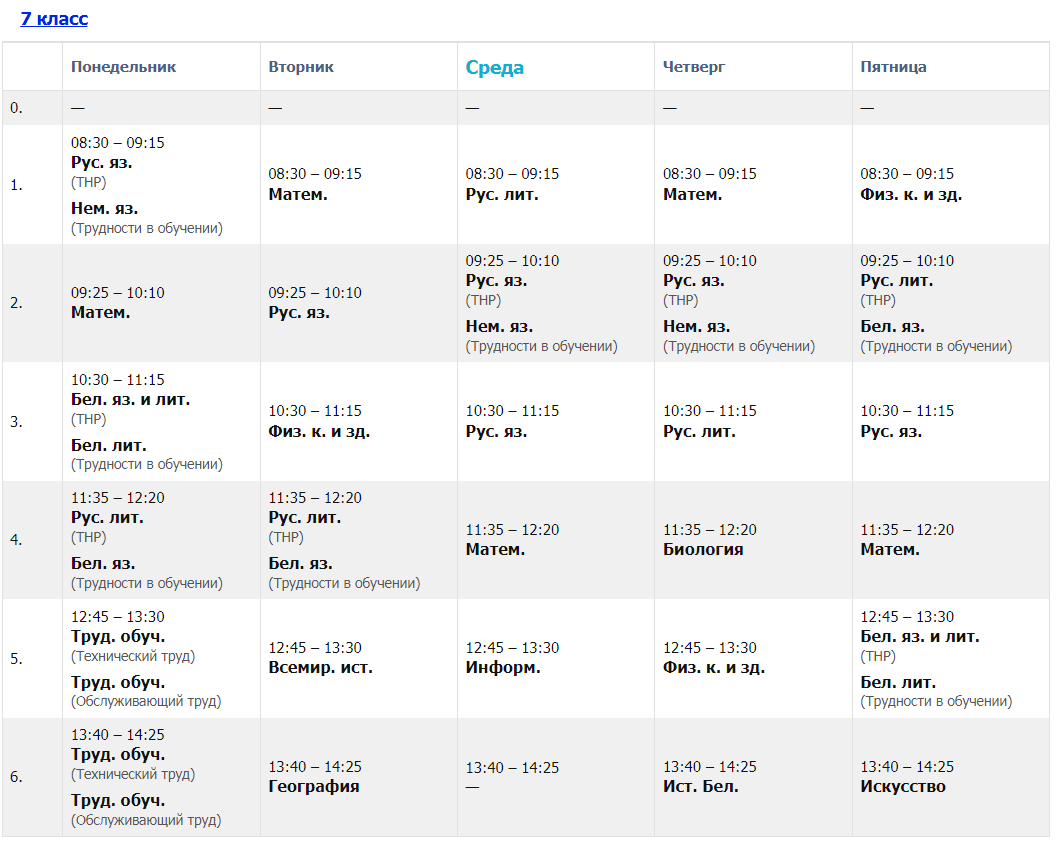Image resolution: width=1056 pixels, height=847 pixels.
Task: Click the highlighted Среда day header
Action: point(494,68)
